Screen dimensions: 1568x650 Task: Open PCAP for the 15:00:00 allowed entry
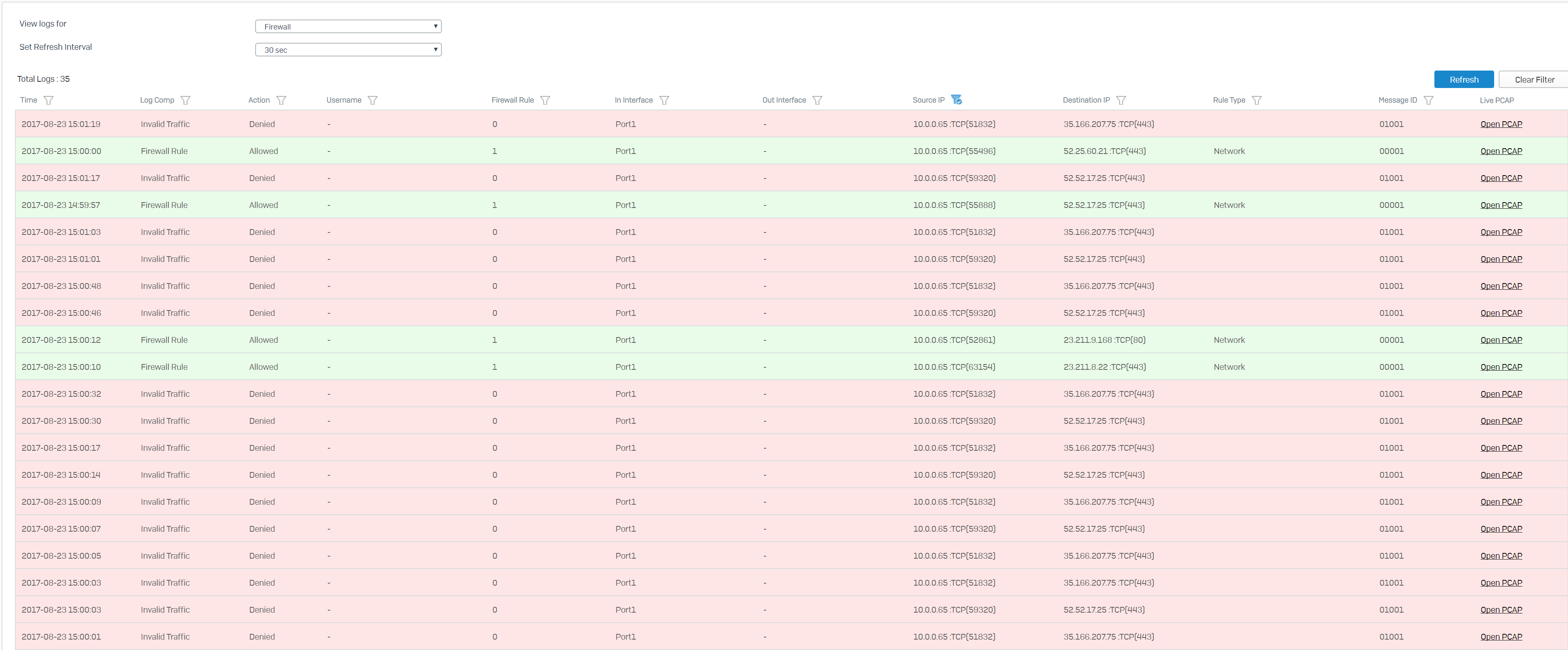[x=1501, y=151]
